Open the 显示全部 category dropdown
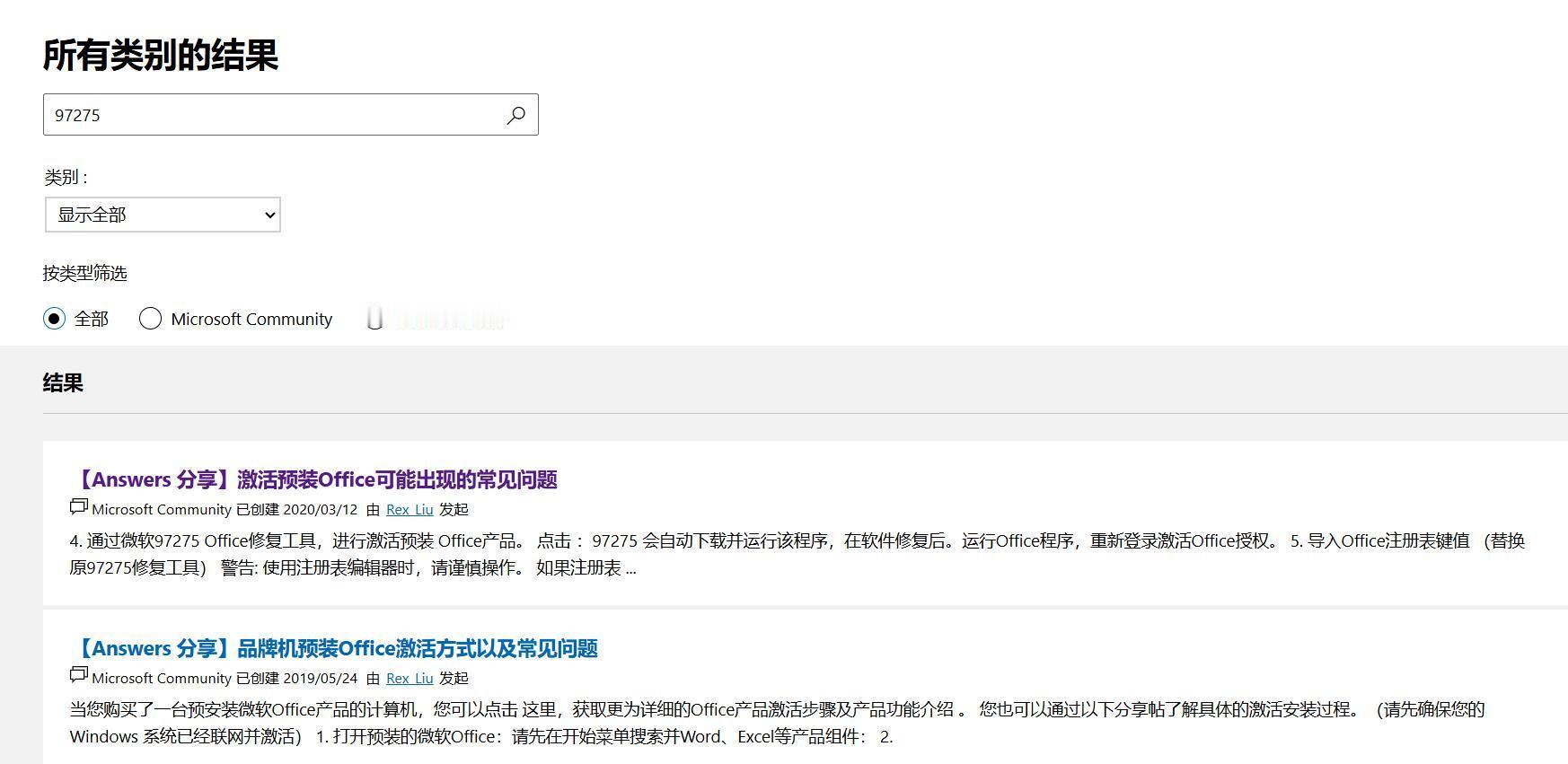This screenshot has height=764, width=1568. 163,215
